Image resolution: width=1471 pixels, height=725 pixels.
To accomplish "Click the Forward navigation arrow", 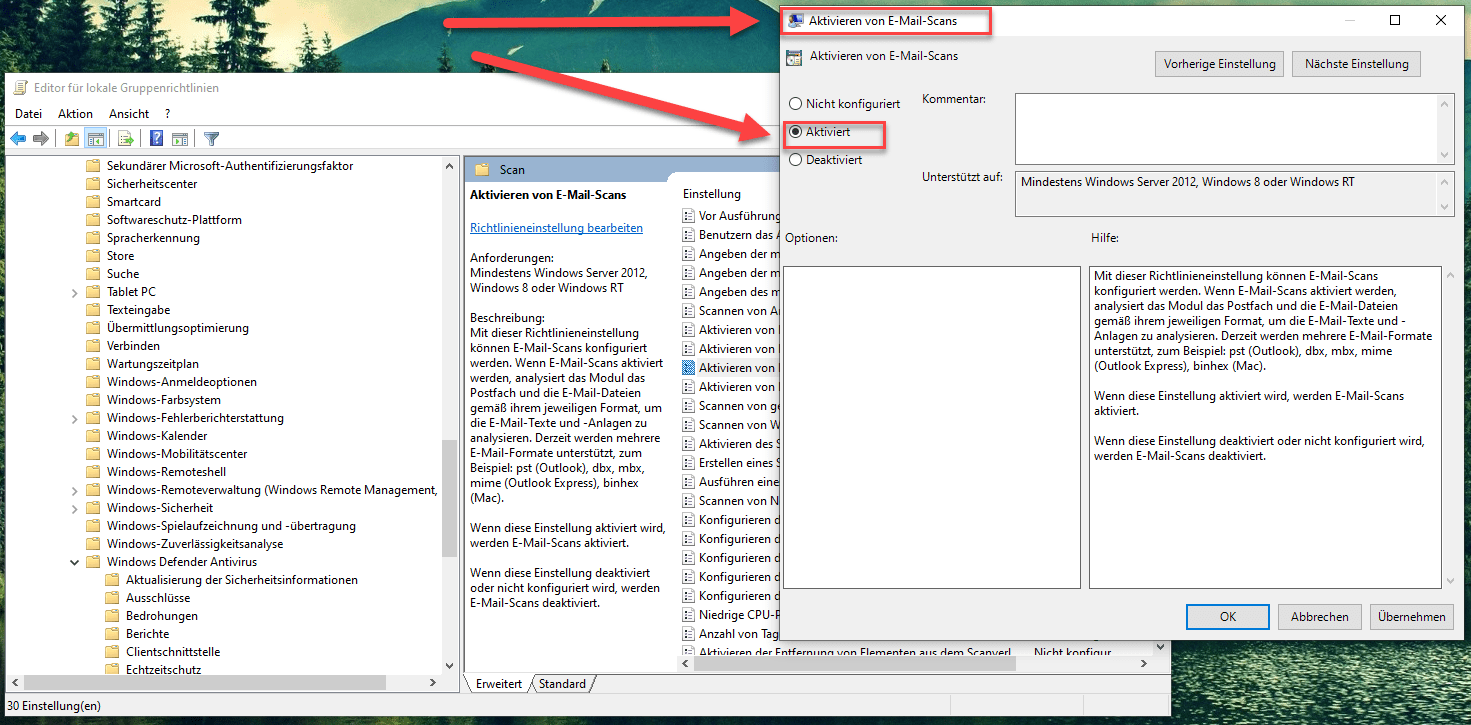I will (x=40, y=137).
